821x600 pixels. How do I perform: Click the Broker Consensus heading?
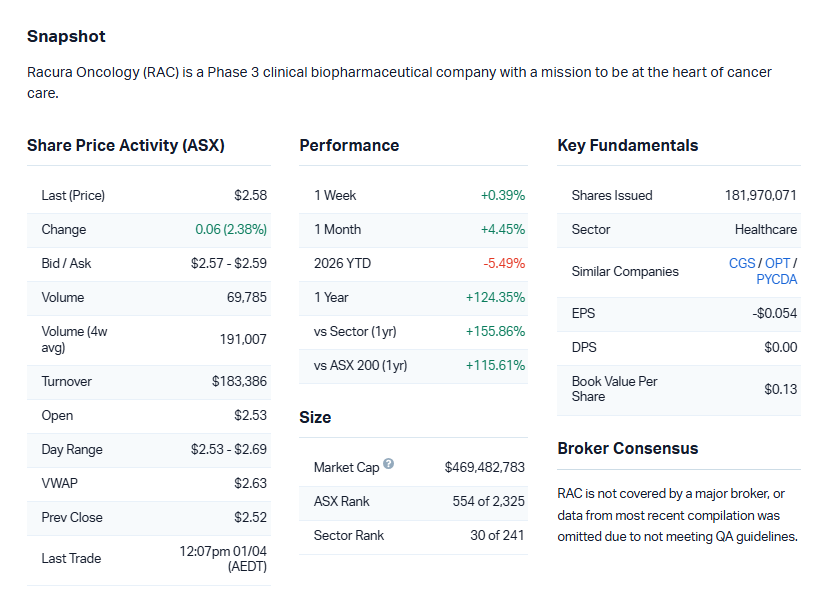pyautogui.click(x=627, y=449)
